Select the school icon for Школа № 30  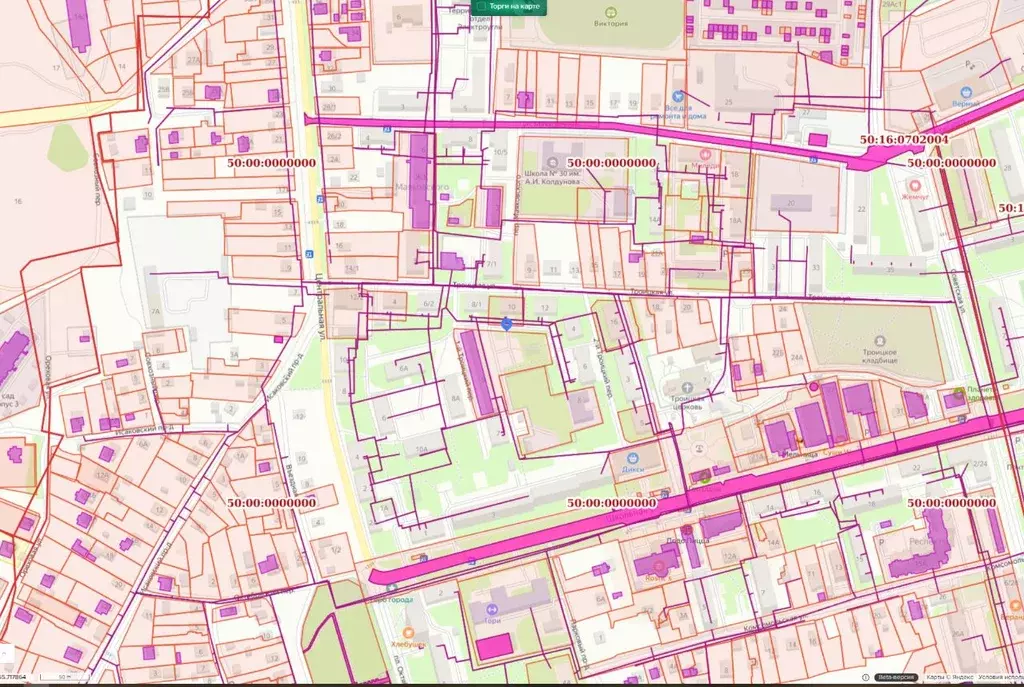(x=552, y=163)
